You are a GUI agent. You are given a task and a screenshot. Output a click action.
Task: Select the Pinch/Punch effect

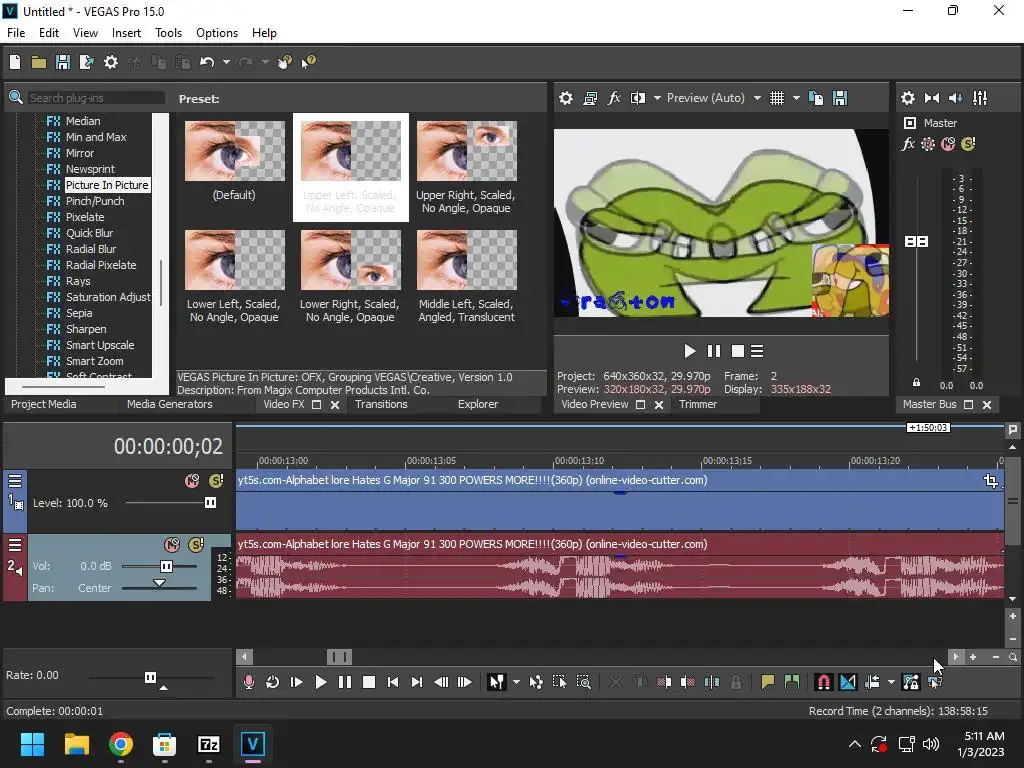95,201
